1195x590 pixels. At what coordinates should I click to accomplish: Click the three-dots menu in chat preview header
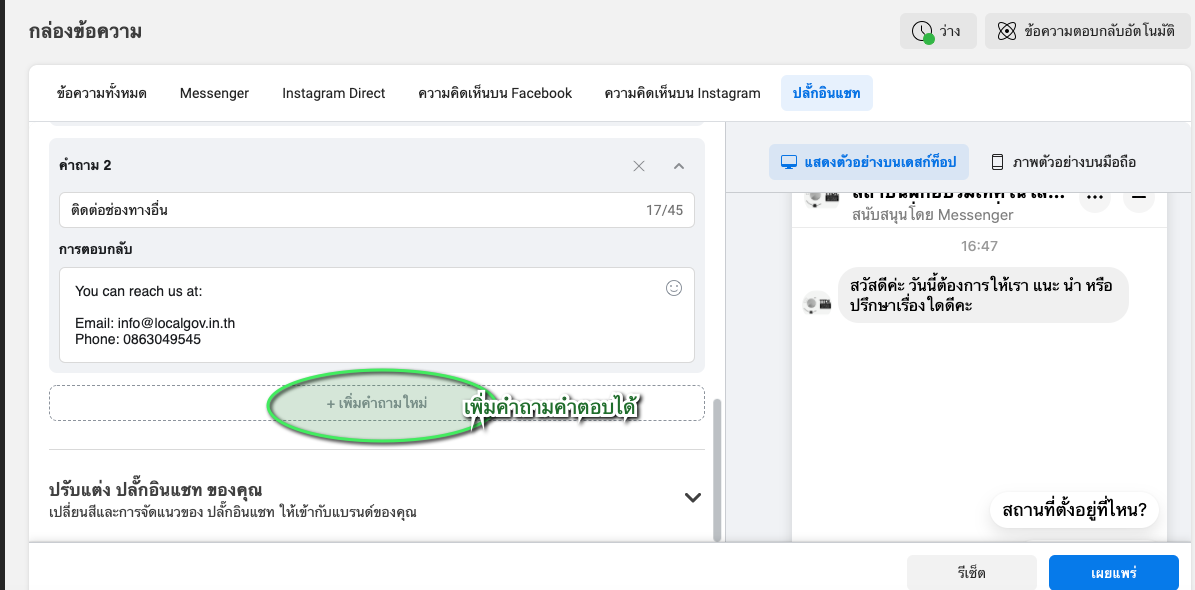click(x=1096, y=198)
